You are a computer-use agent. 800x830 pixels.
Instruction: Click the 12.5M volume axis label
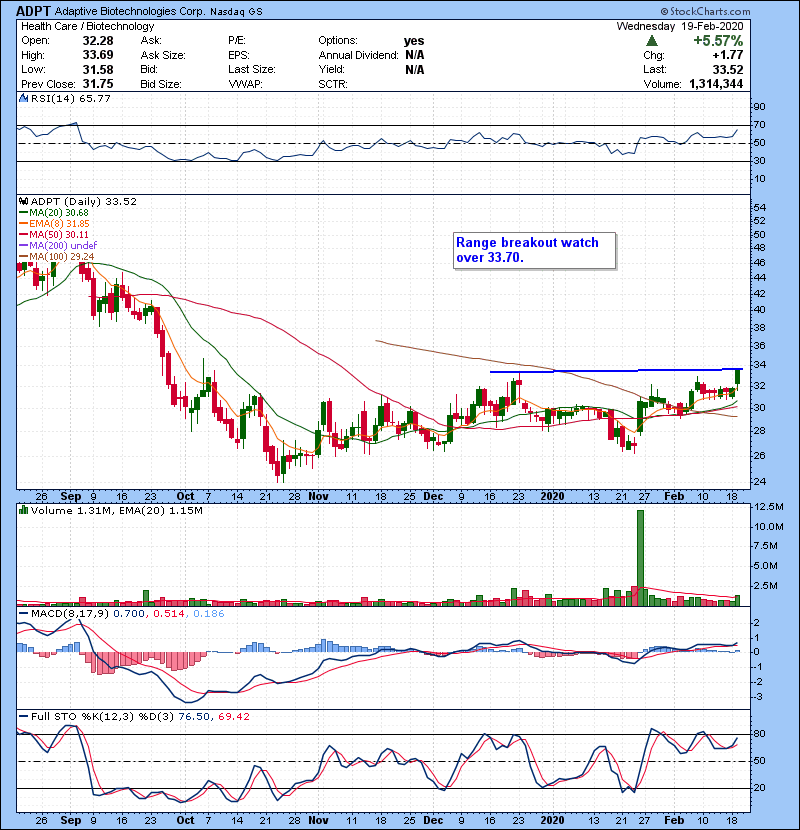click(x=769, y=507)
